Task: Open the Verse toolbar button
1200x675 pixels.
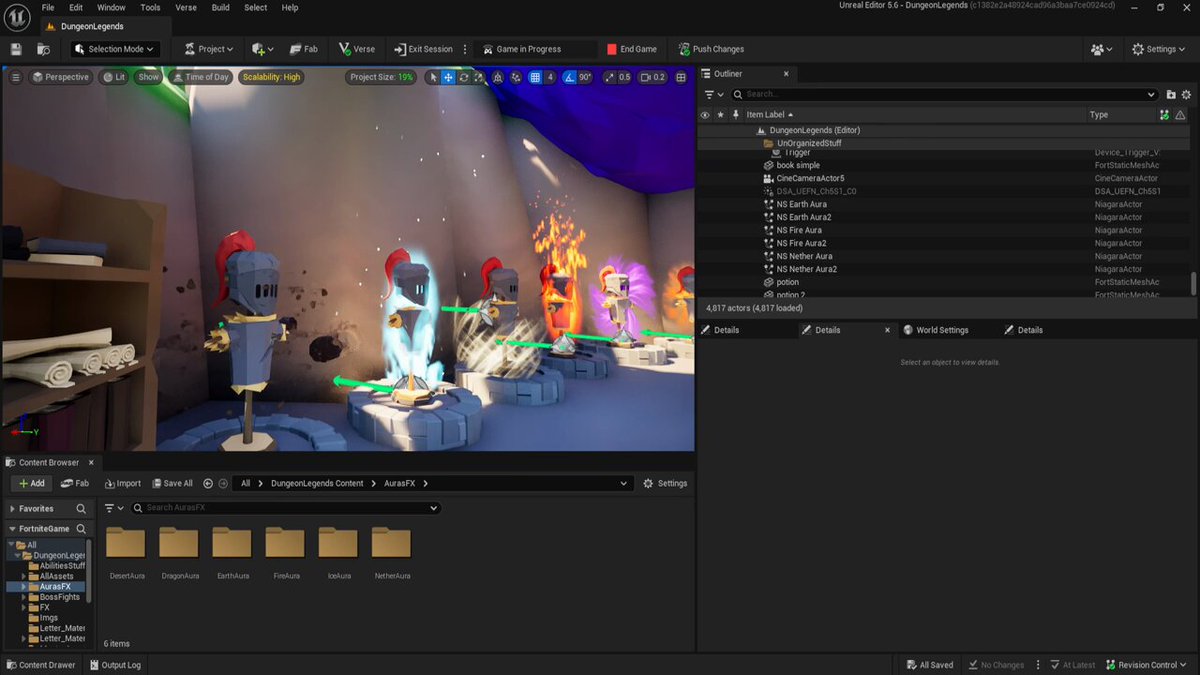Action: click(357, 49)
